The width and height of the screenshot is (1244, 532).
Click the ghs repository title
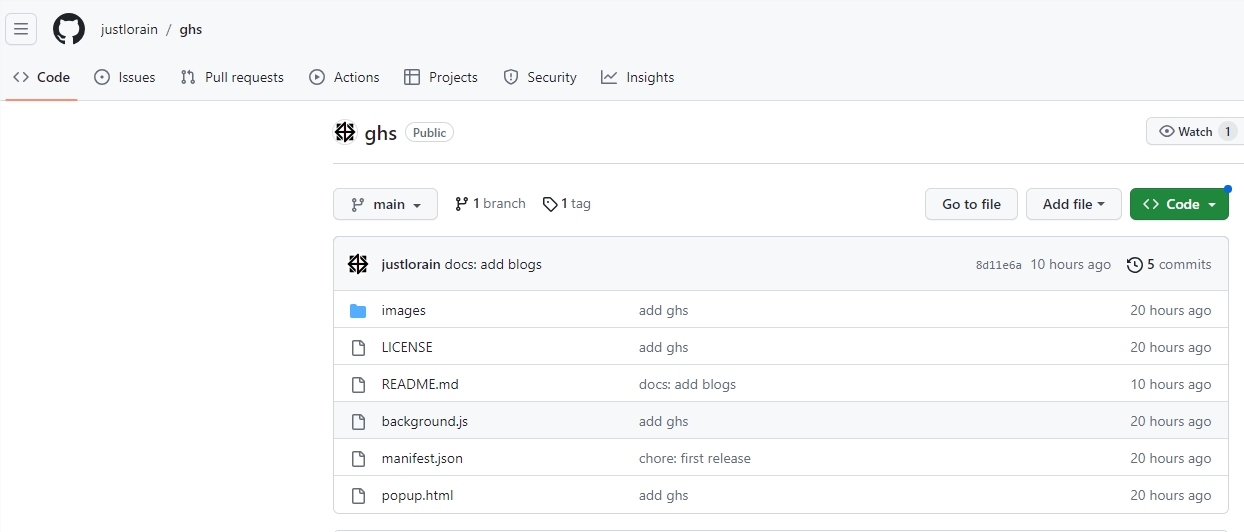coord(381,133)
